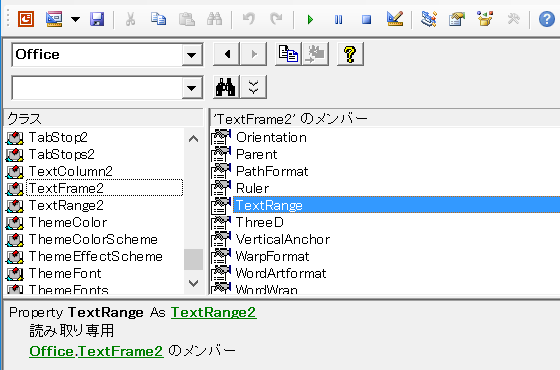The image size is (560, 370).
Task: Follow the TextFrame2 link in details pane
Action: click(121, 351)
